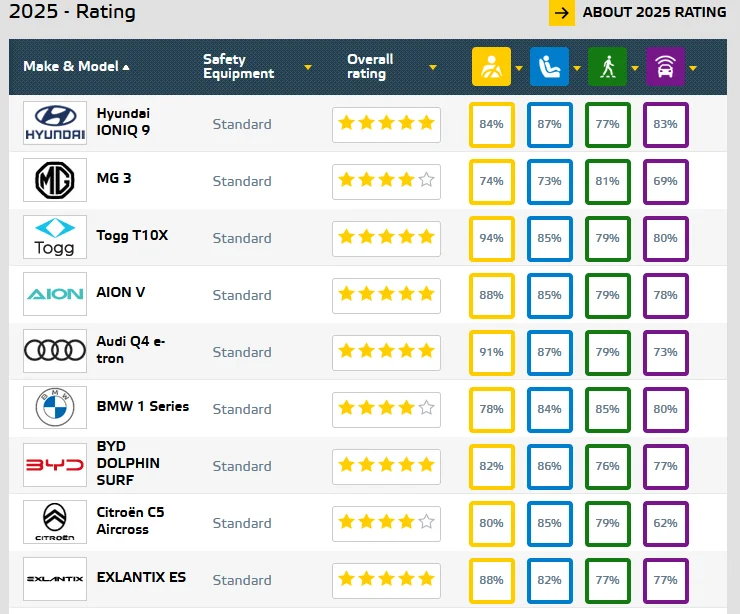Click the star rating box for BMW 1 Series
The image size is (740, 614).
tap(386, 410)
